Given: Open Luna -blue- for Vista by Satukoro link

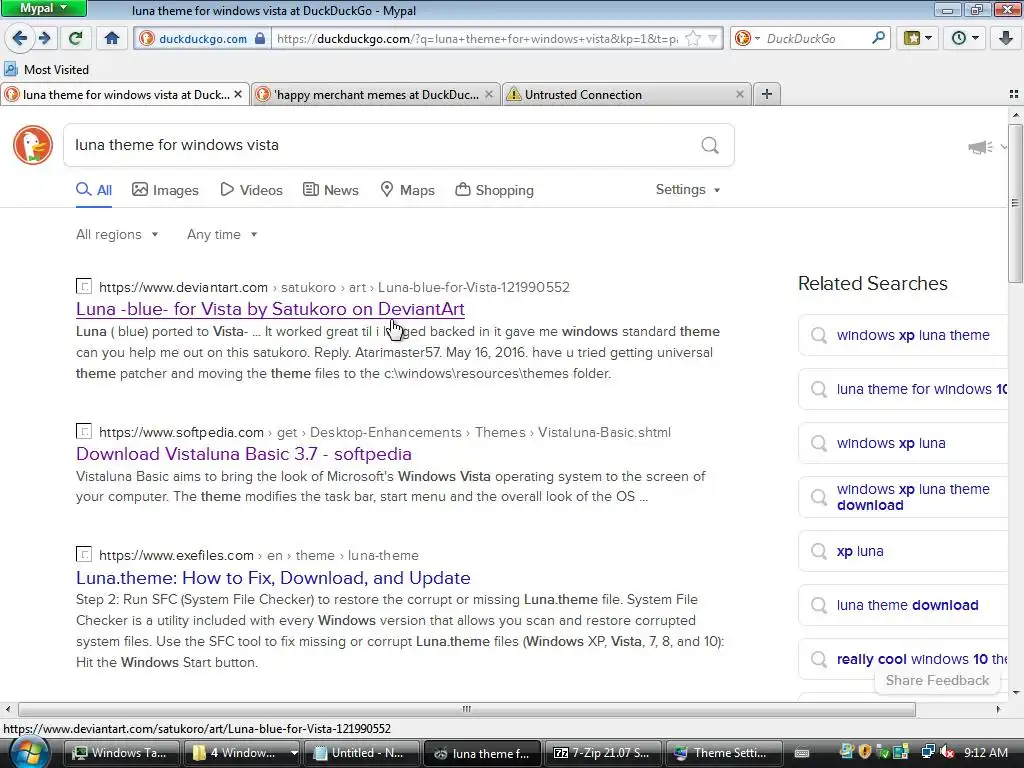Looking at the screenshot, I should coord(270,309).
